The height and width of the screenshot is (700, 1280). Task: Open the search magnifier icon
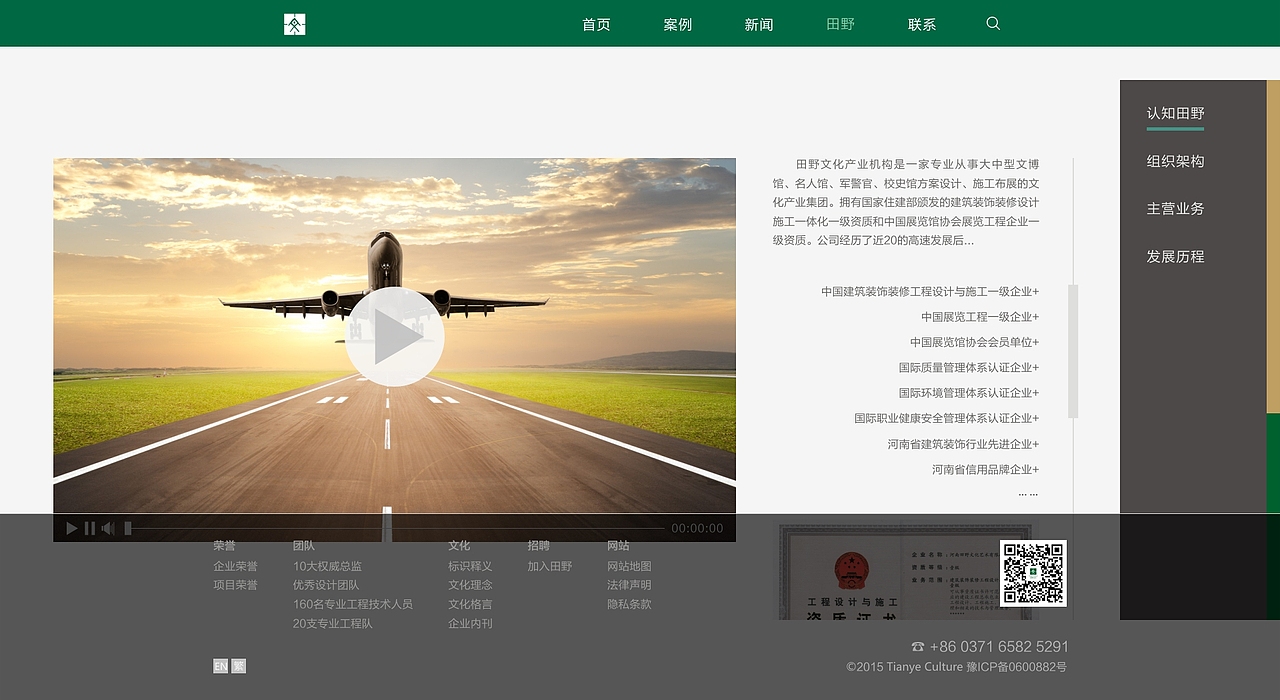(993, 23)
